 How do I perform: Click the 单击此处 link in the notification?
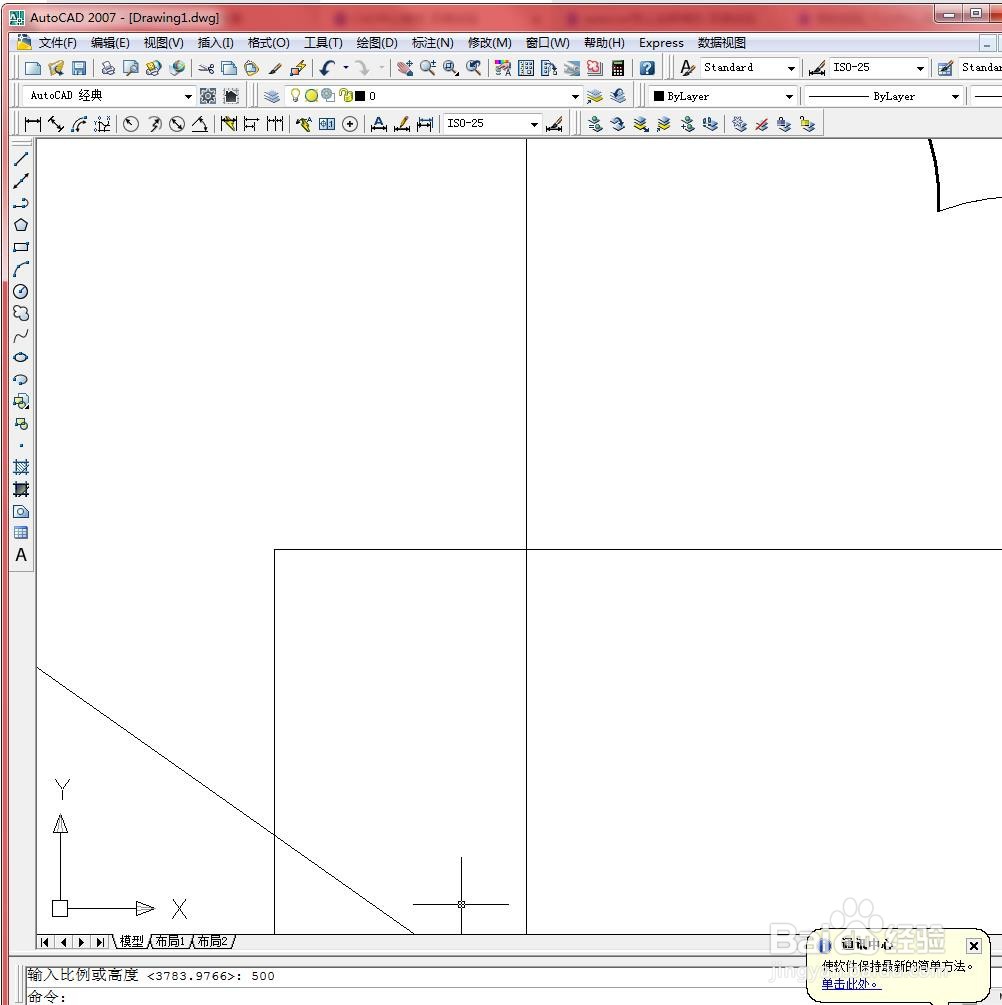pos(851,984)
